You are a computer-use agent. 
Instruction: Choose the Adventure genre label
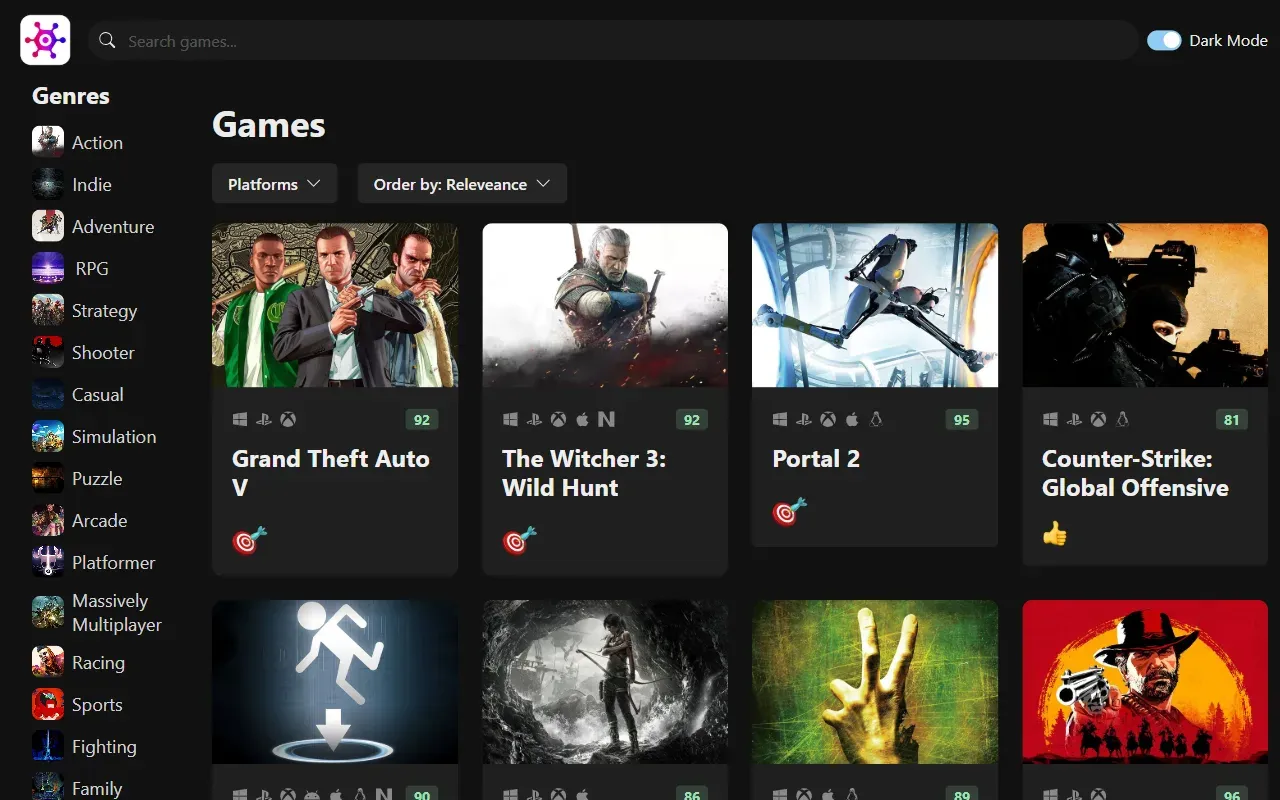click(x=113, y=227)
